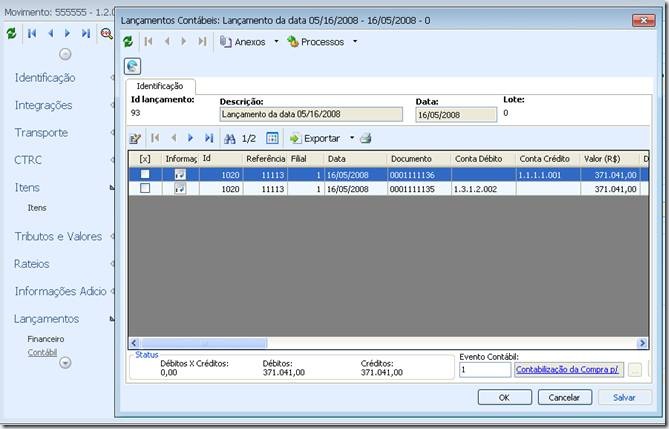Go to previous row in grid toolbar
This screenshot has height=429, width=669.
[174, 138]
